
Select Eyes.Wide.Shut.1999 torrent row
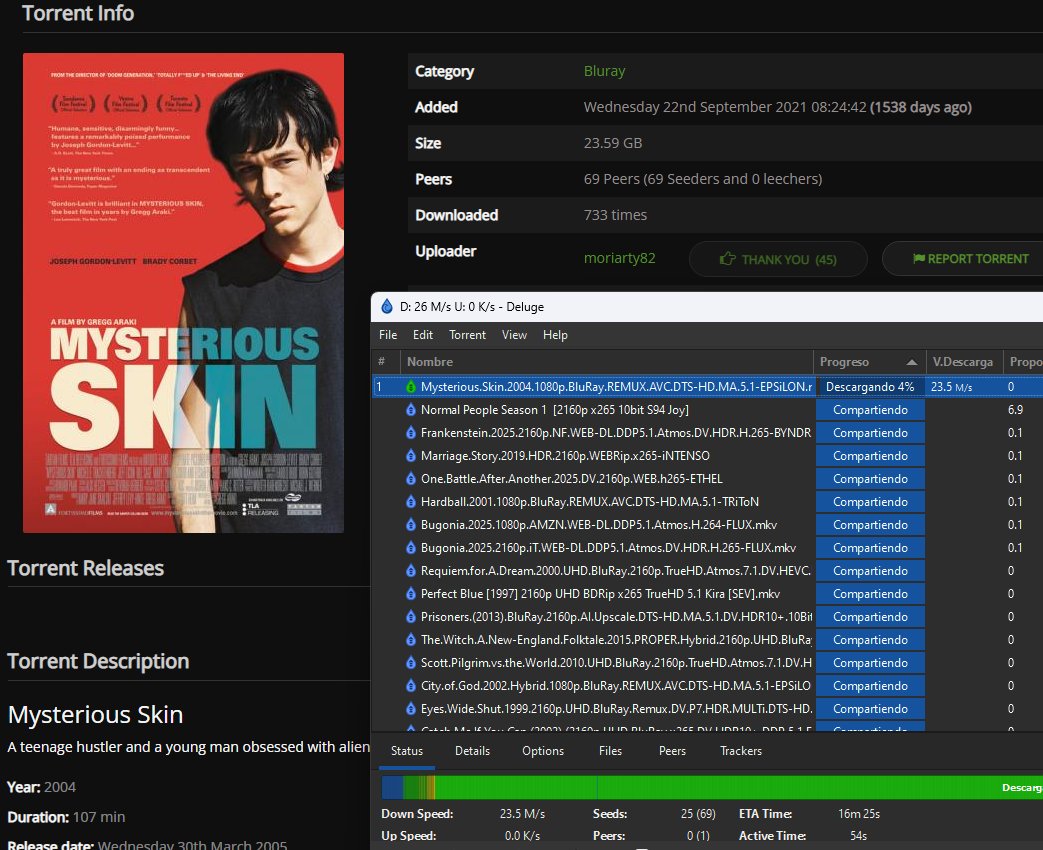click(x=707, y=709)
